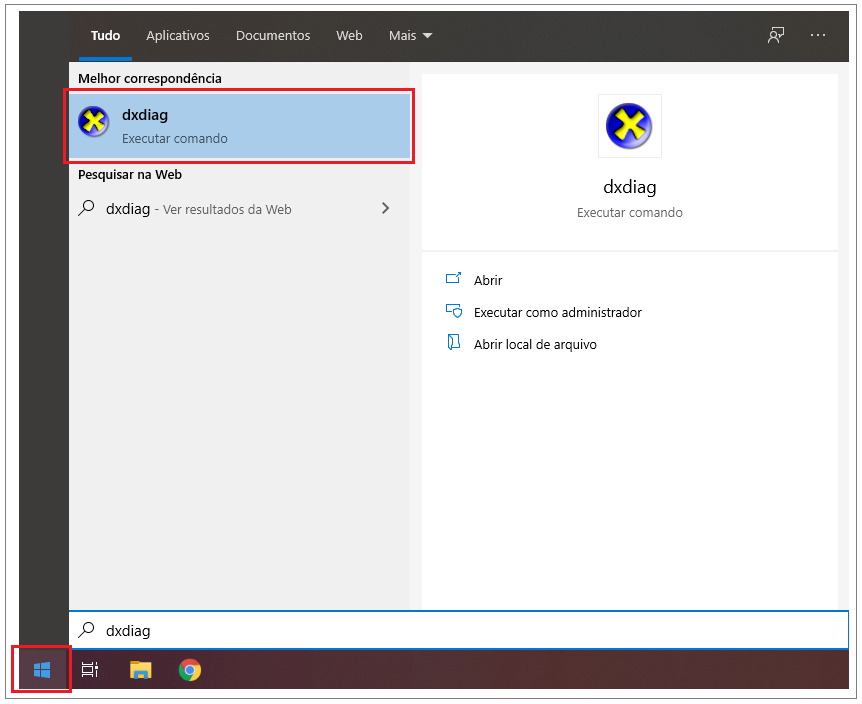This screenshot has height=704, width=862.
Task: Select the Documentos tab
Action: tap(273, 35)
